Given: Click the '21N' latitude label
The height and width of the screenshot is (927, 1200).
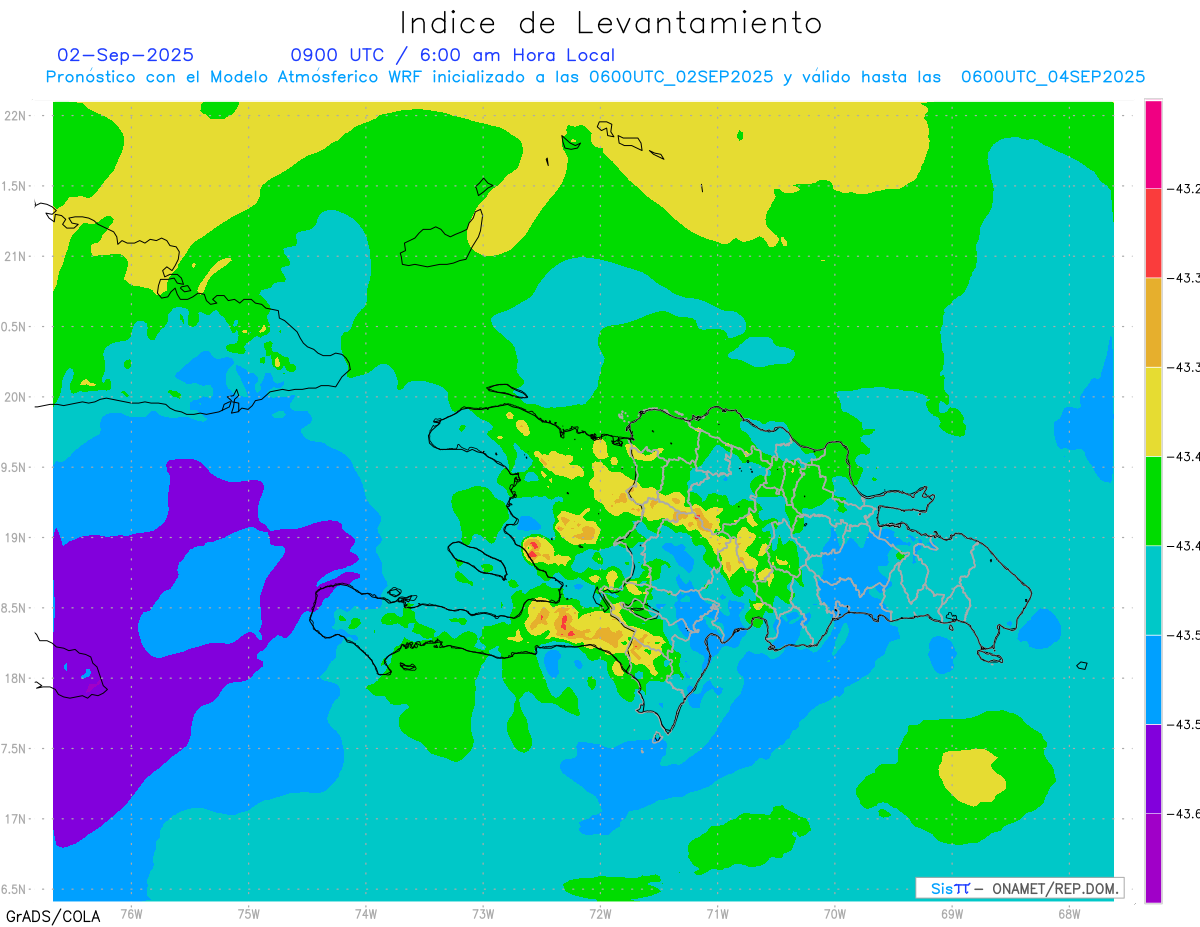Looking at the screenshot, I should pyautogui.click(x=17, y=256).
